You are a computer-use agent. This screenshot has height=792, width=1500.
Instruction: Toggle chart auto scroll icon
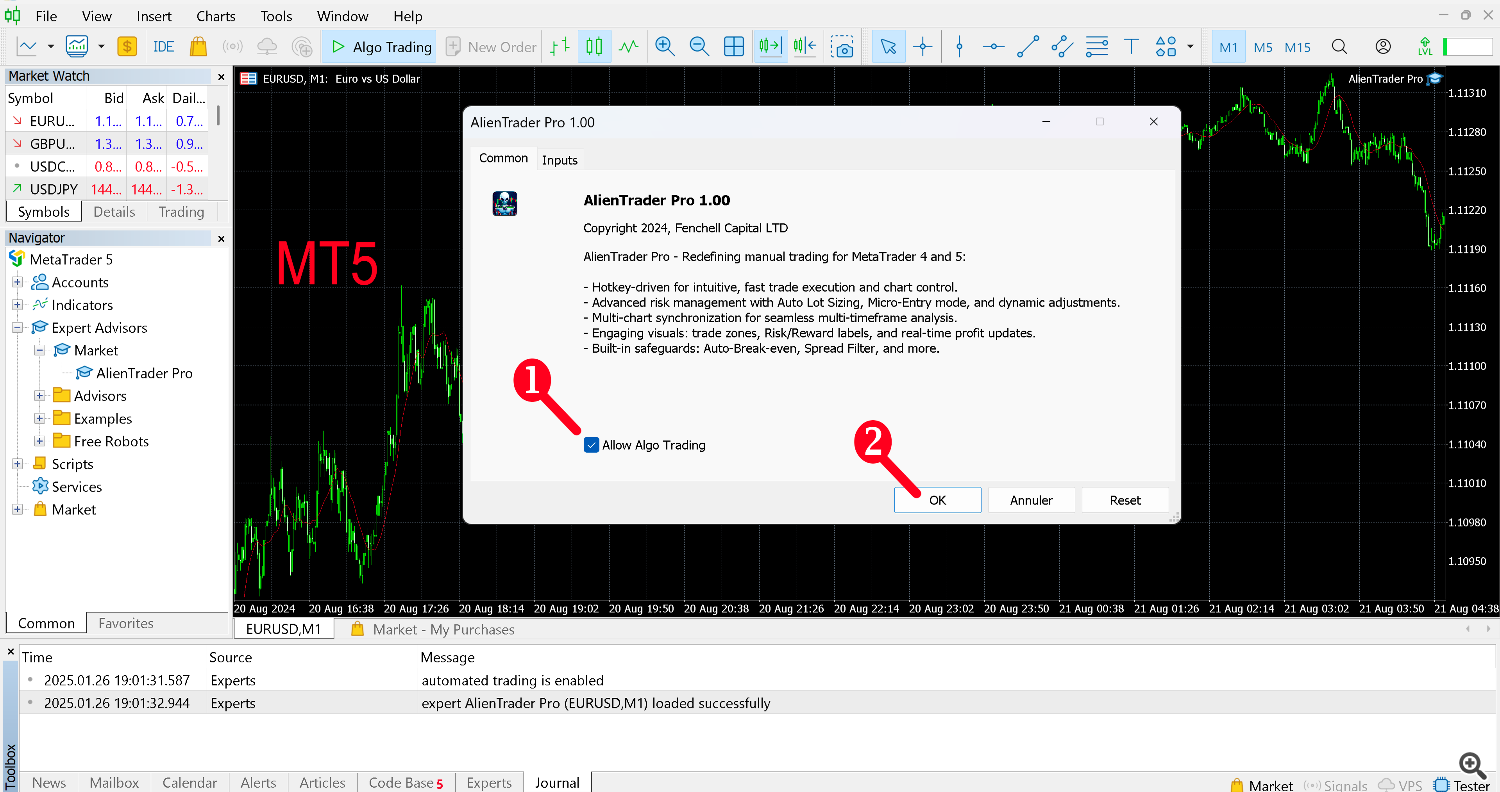pos(770,46)
